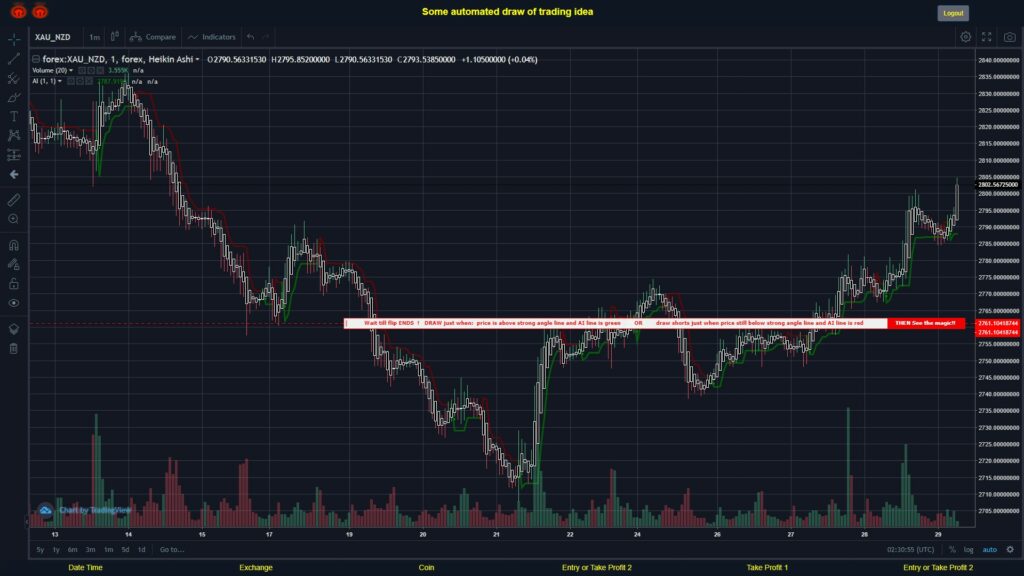Click the Logout button
Screen dimensions: 1024x576
(x=953, y=13)
